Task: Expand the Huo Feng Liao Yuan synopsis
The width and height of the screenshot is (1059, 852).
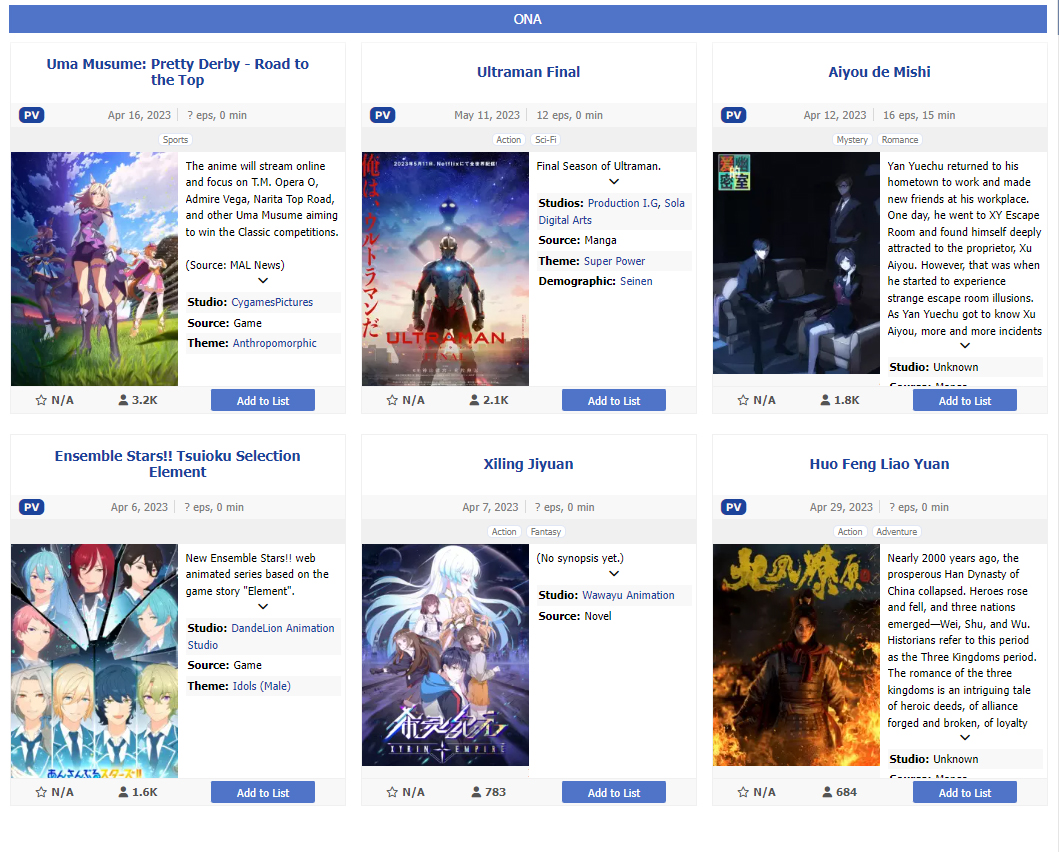Action: point(965,737)
